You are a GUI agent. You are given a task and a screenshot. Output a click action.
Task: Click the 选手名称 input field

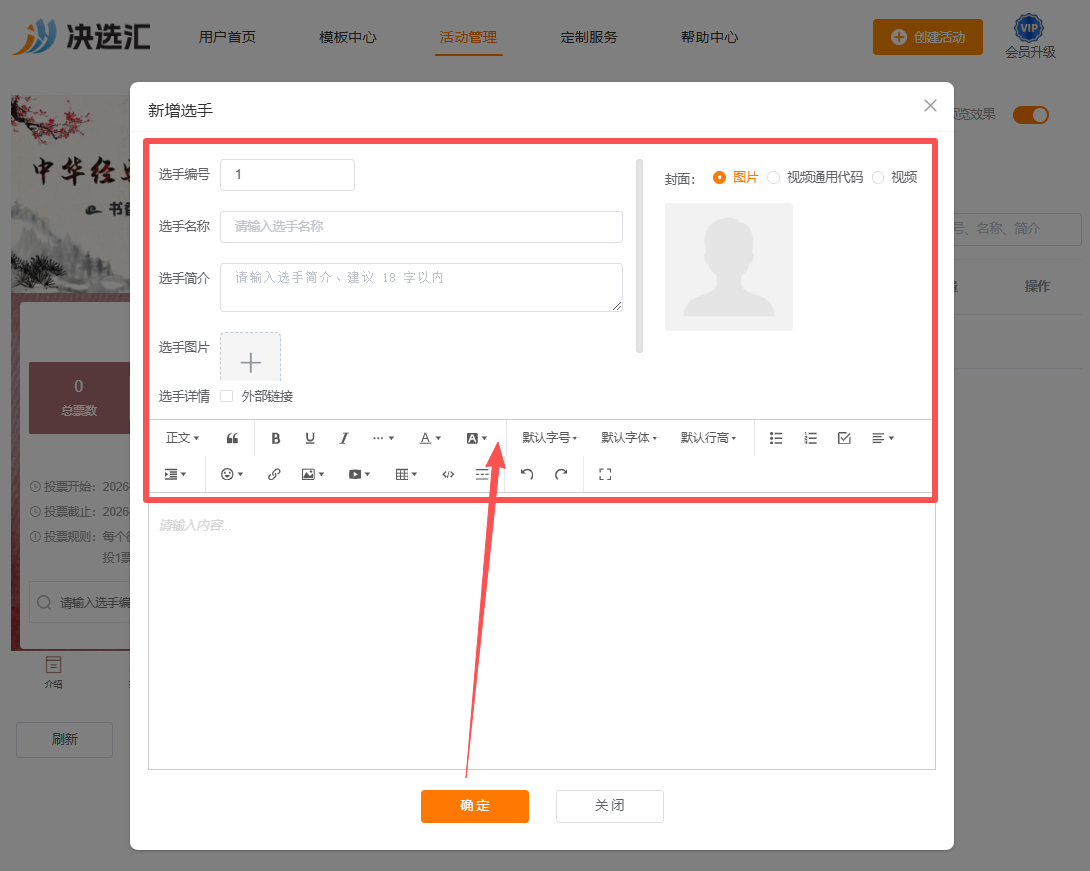[x=421, y=227]
